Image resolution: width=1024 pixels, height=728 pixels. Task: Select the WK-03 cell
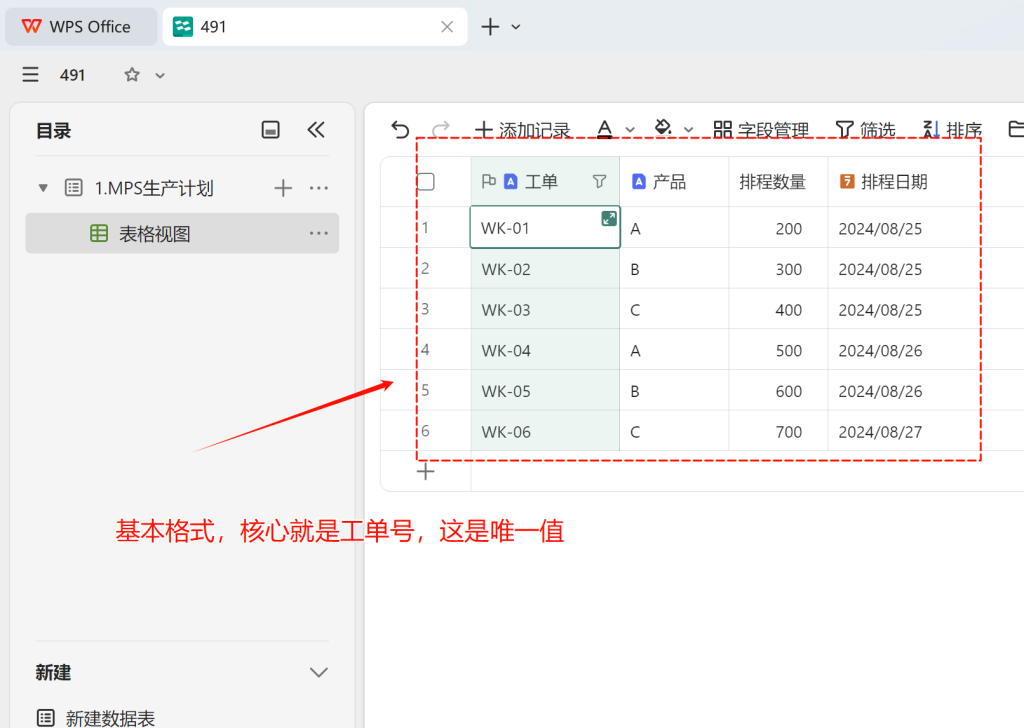[545, 309]
